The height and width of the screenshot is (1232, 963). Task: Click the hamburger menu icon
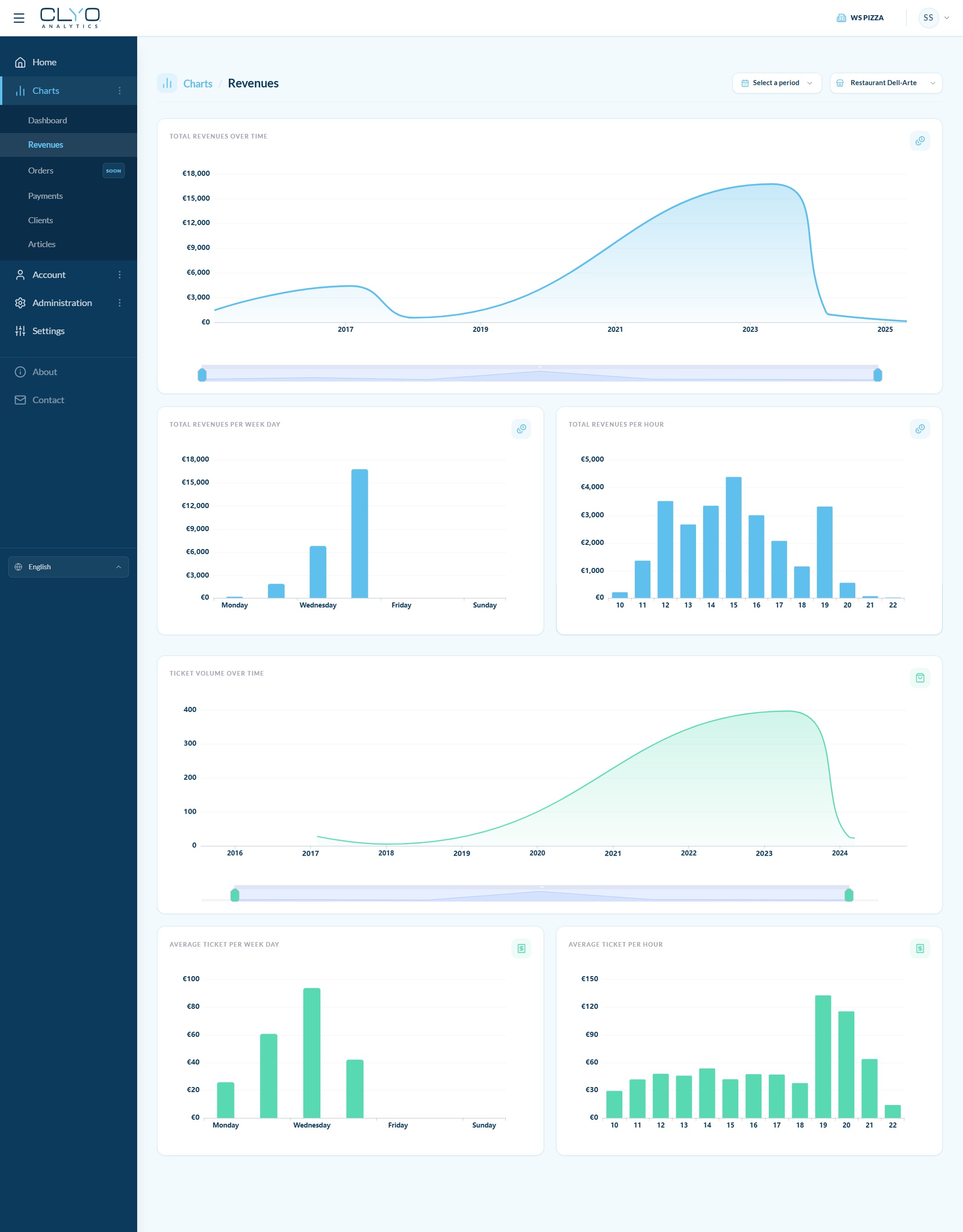[18, 18]
